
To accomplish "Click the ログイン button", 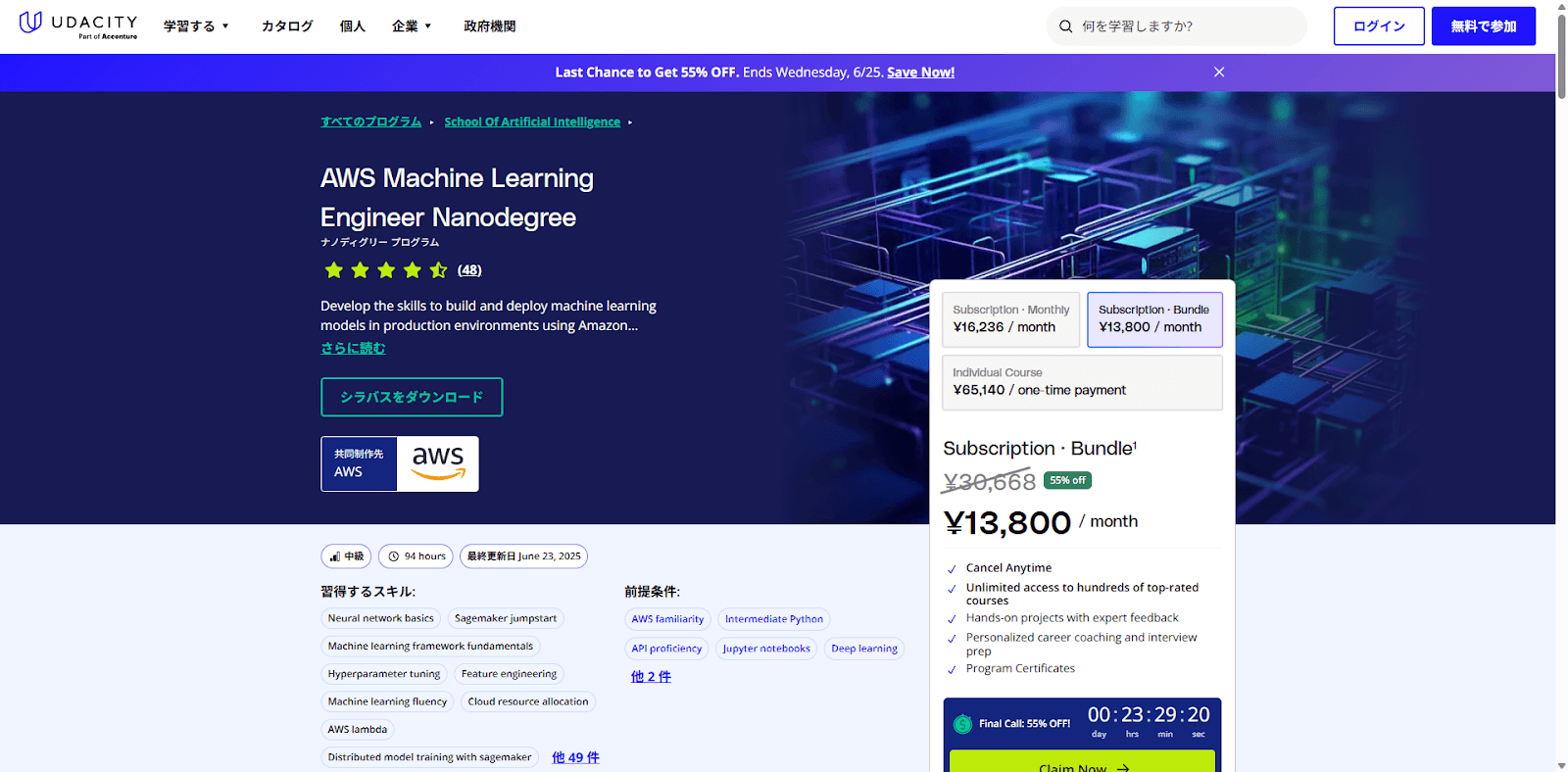I will click(x=1379, y=26).
